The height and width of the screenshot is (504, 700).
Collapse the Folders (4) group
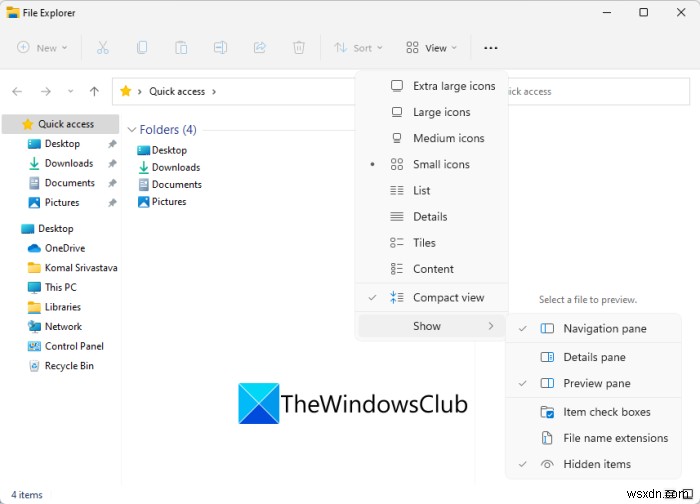pyautogui.click(x=132, y=130)
